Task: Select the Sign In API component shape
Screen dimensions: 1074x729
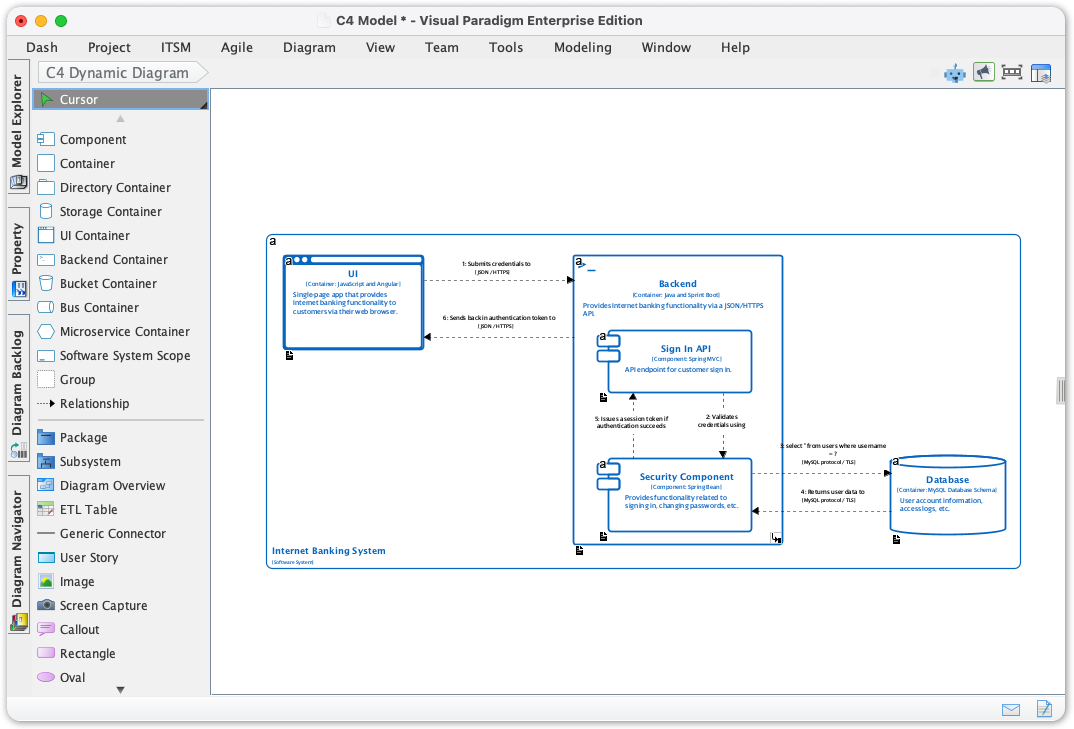Action: coord(678,359)
